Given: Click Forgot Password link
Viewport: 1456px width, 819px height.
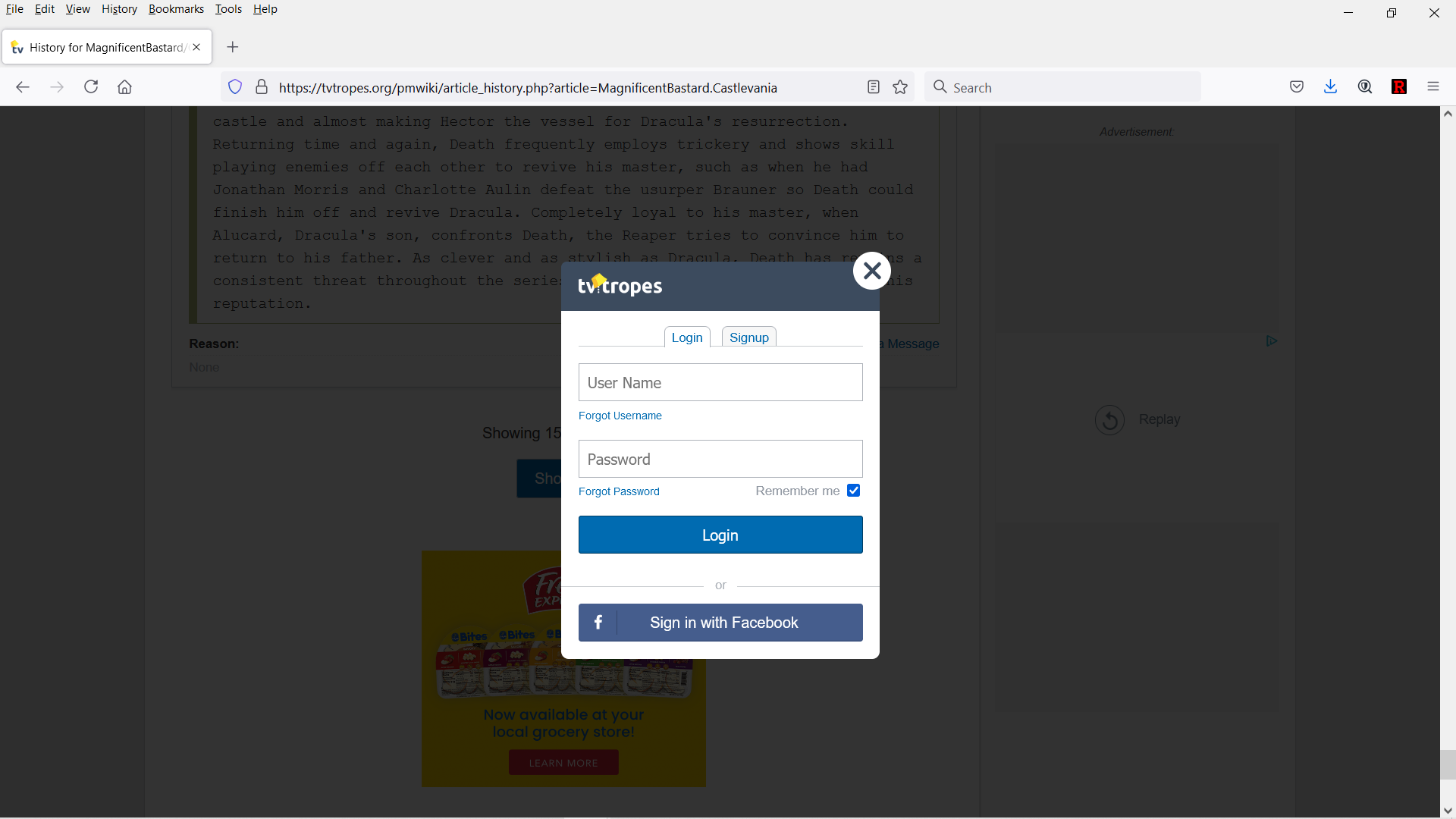Looking at the screenshot, I should [618, 491].
